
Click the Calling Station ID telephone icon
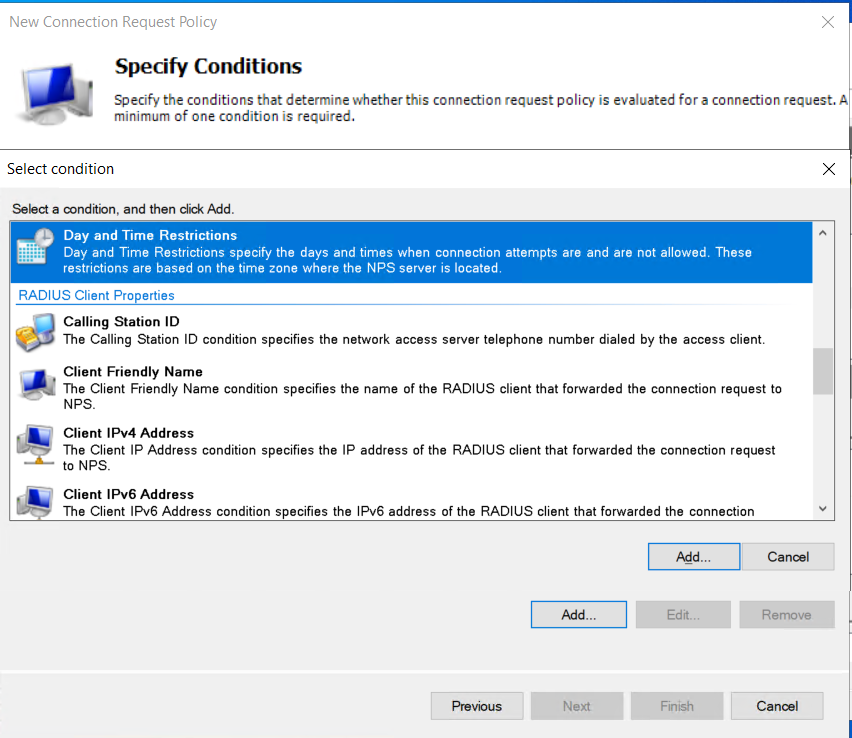click(35, 332)
